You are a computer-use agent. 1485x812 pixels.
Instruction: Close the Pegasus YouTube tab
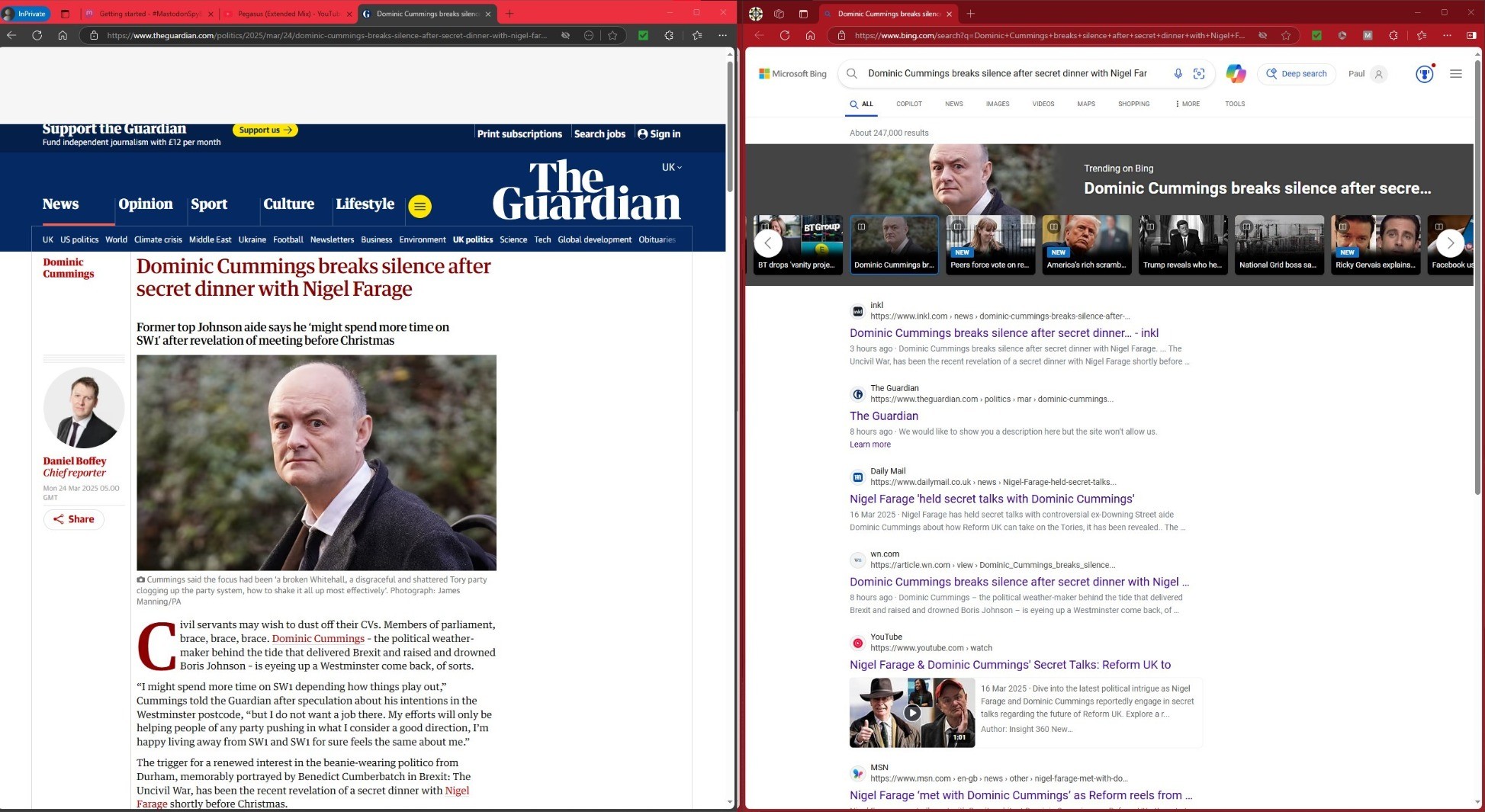350,14
